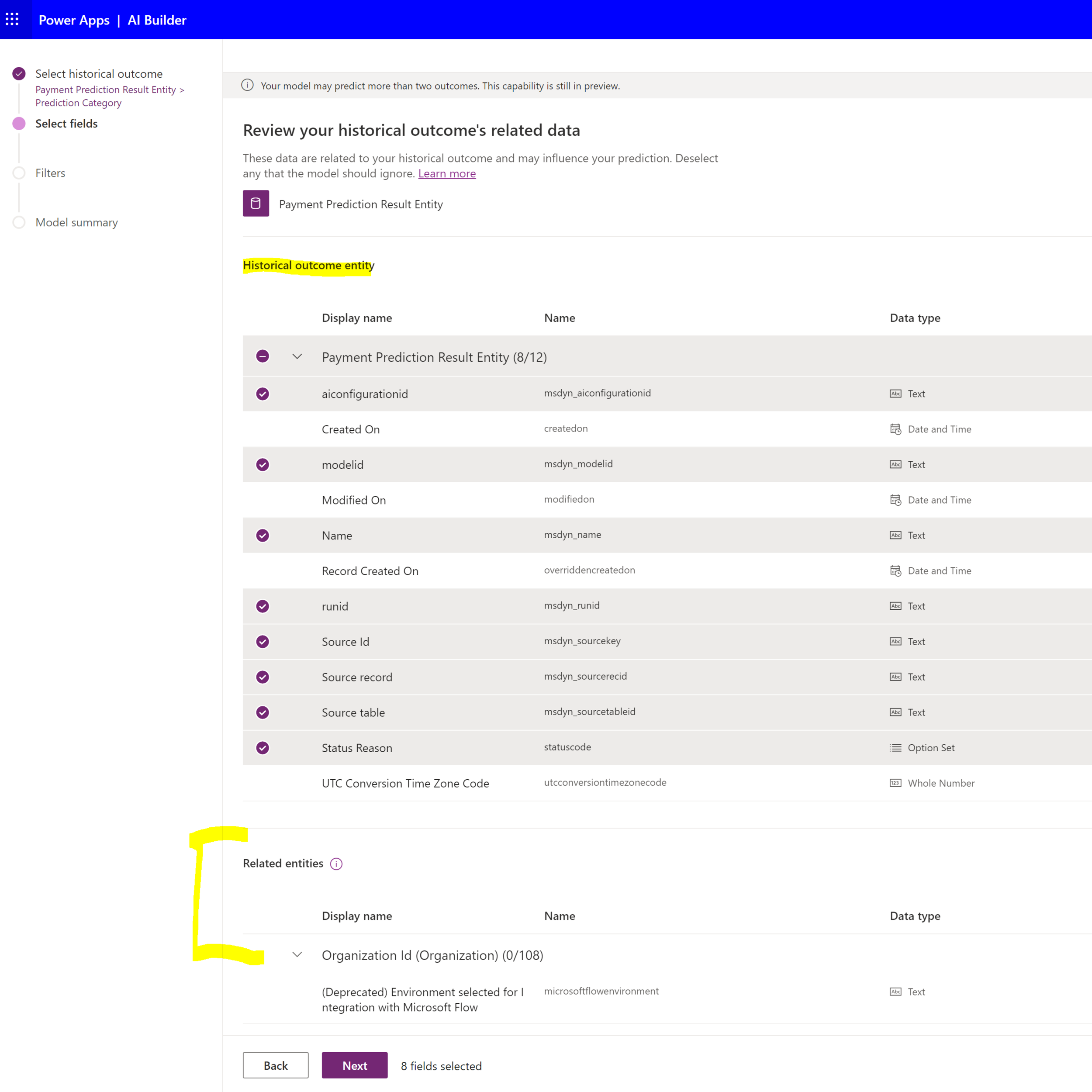Image resolution: width=1092 pixels, height=1092 pixels.
Task: Click the Option Set icon for Status Reason
Action: point(895,748)
